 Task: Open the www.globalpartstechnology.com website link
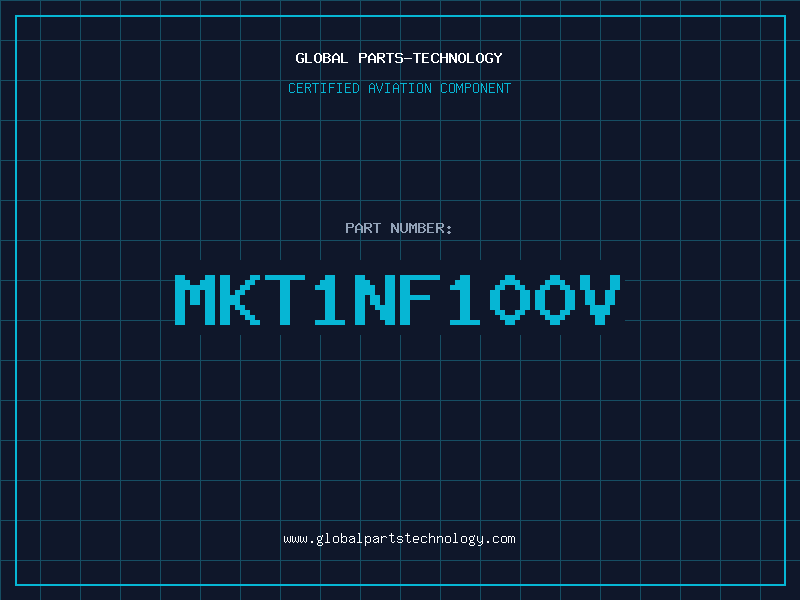pos(399,539)
